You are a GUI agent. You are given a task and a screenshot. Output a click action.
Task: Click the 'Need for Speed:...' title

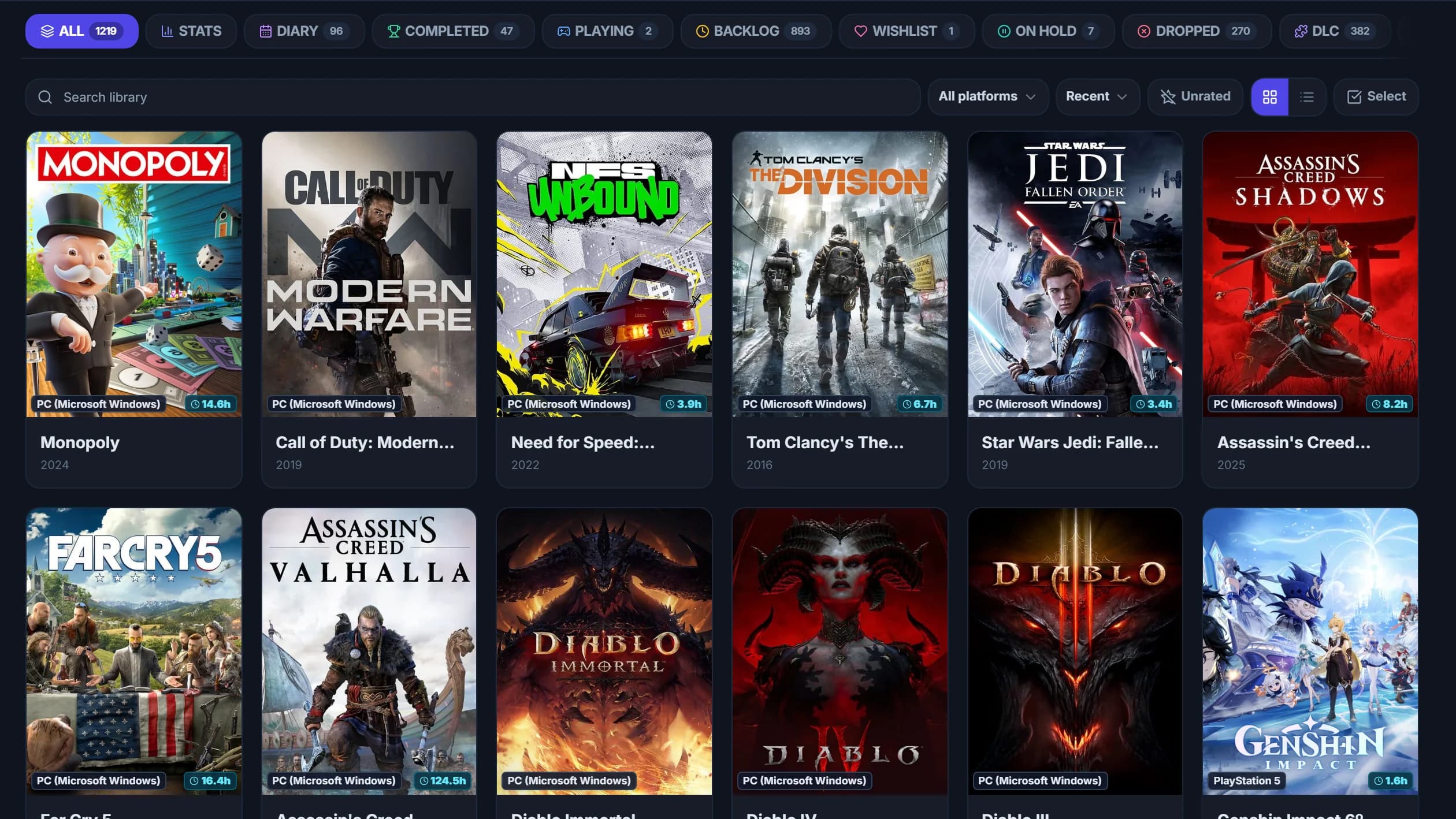pyautogui.click(x=582, y=442)
